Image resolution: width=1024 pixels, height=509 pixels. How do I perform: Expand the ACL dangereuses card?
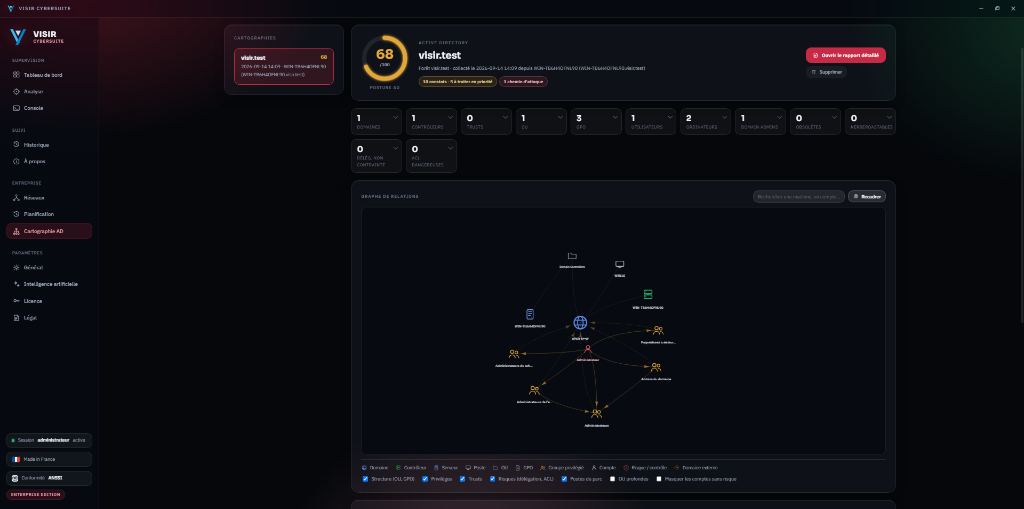431,156
